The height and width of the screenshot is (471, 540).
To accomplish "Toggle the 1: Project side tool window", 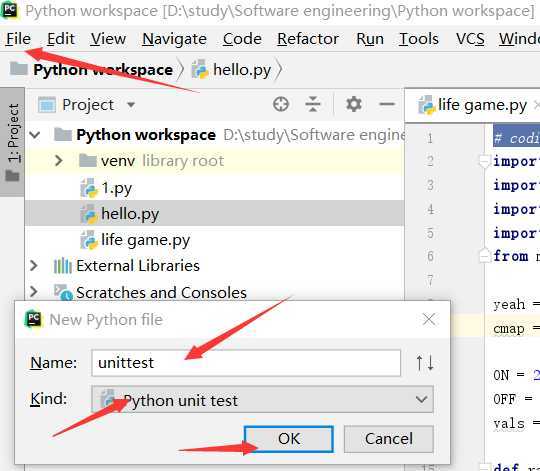I will [12, 142].
